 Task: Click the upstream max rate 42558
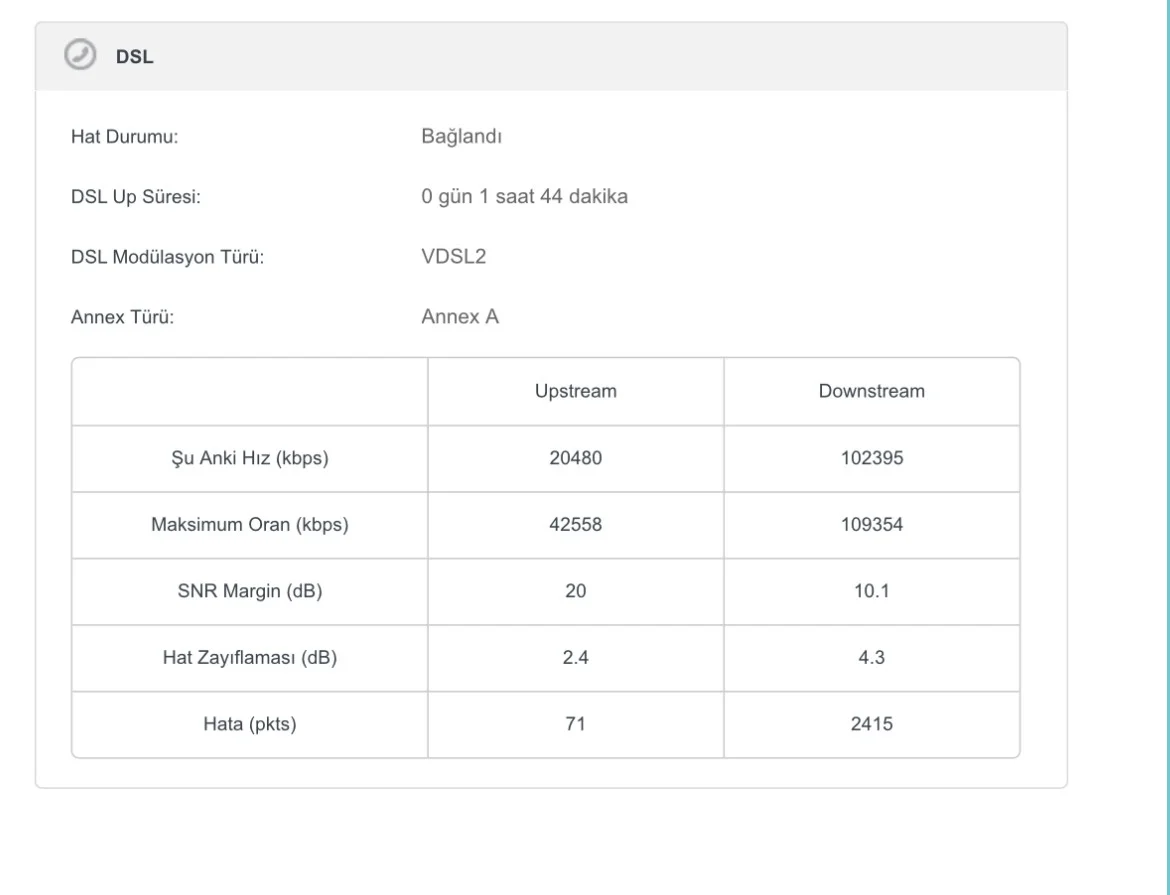click(575, 525)
